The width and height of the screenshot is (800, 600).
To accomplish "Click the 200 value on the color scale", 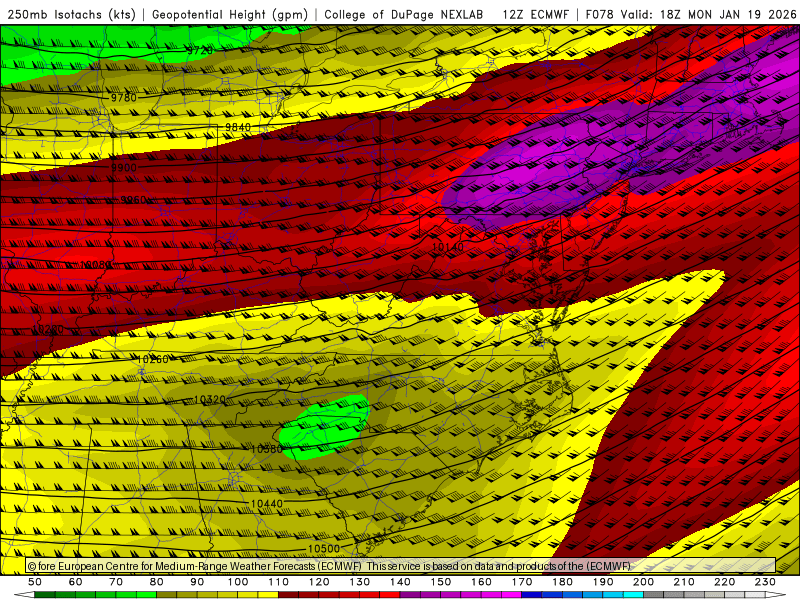I will 643,582.
